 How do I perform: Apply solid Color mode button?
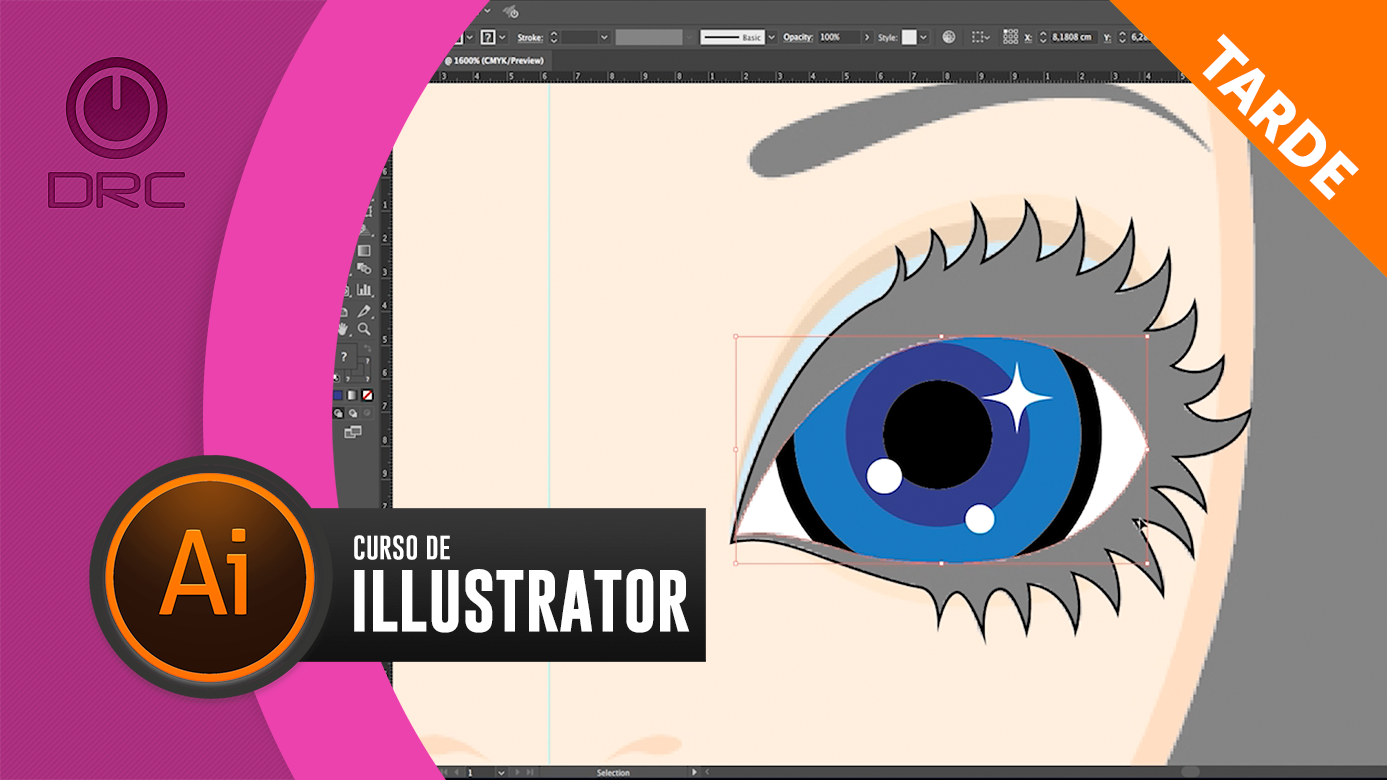[338, 395]
